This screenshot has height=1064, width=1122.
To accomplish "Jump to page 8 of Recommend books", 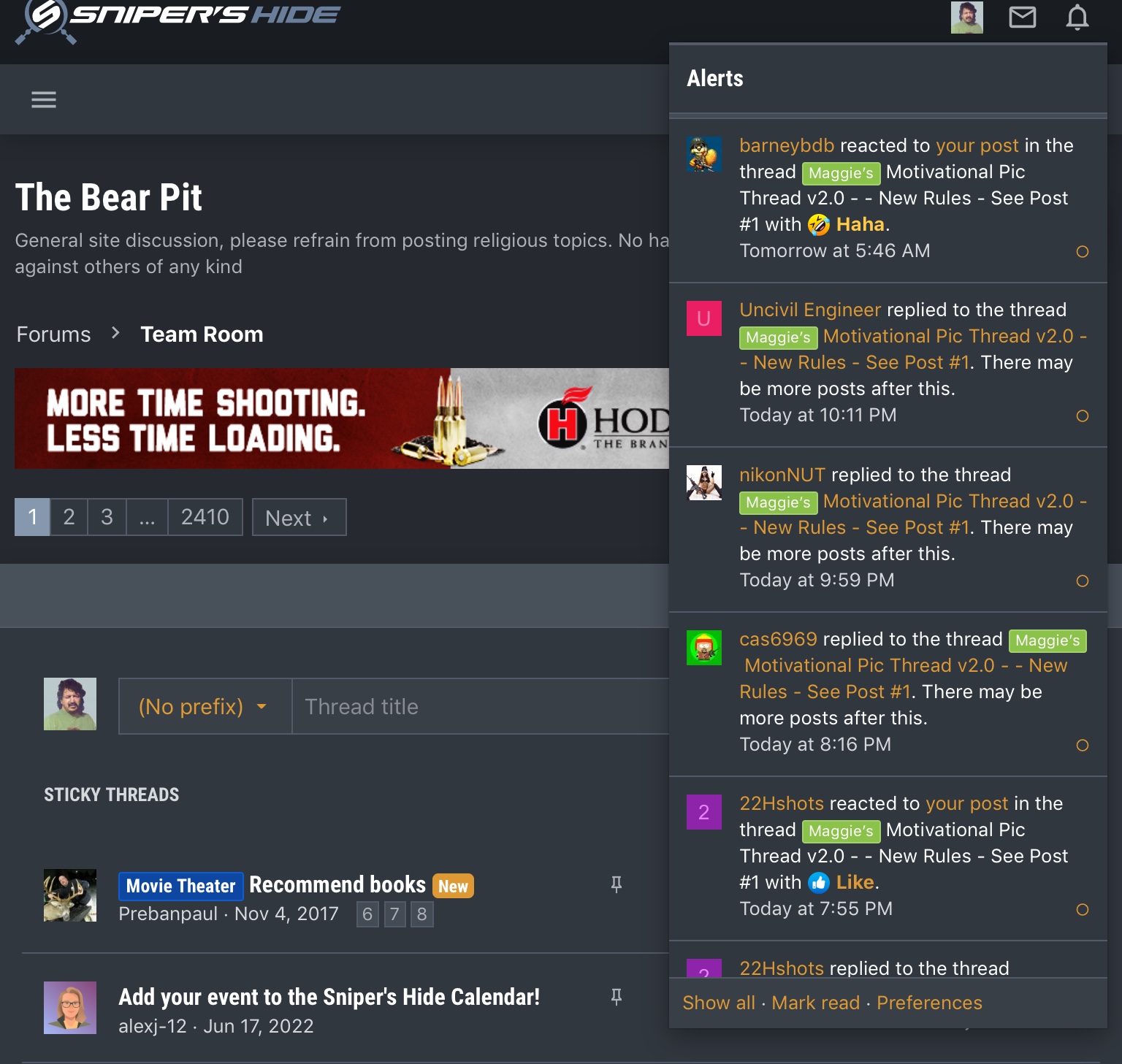I will pos(421,914).
